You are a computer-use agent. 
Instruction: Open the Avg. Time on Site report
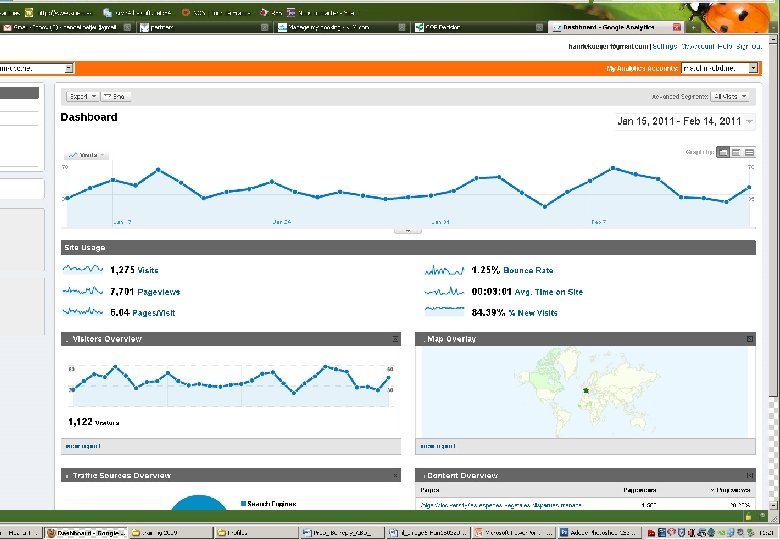(x=548, y=292)
